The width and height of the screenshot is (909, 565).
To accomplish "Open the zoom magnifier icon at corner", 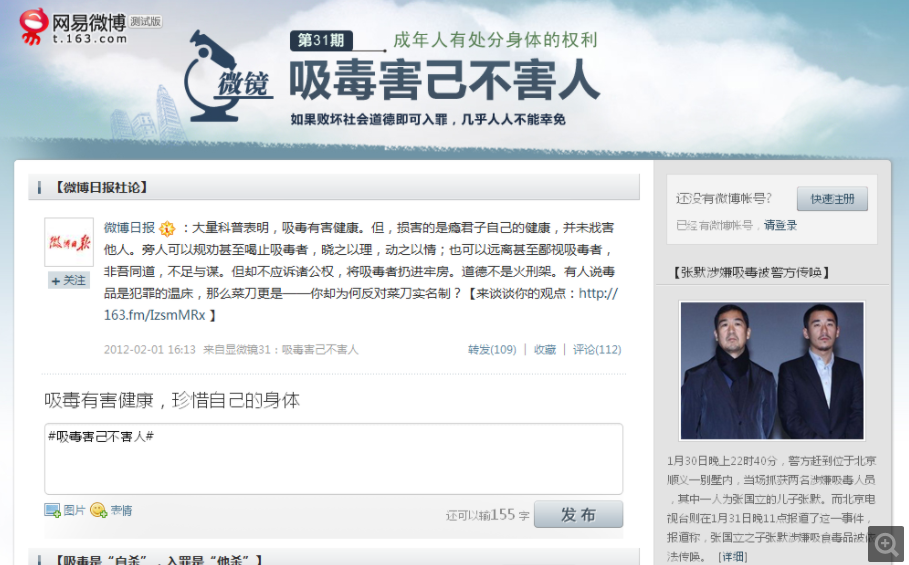I will coord(886,544).
